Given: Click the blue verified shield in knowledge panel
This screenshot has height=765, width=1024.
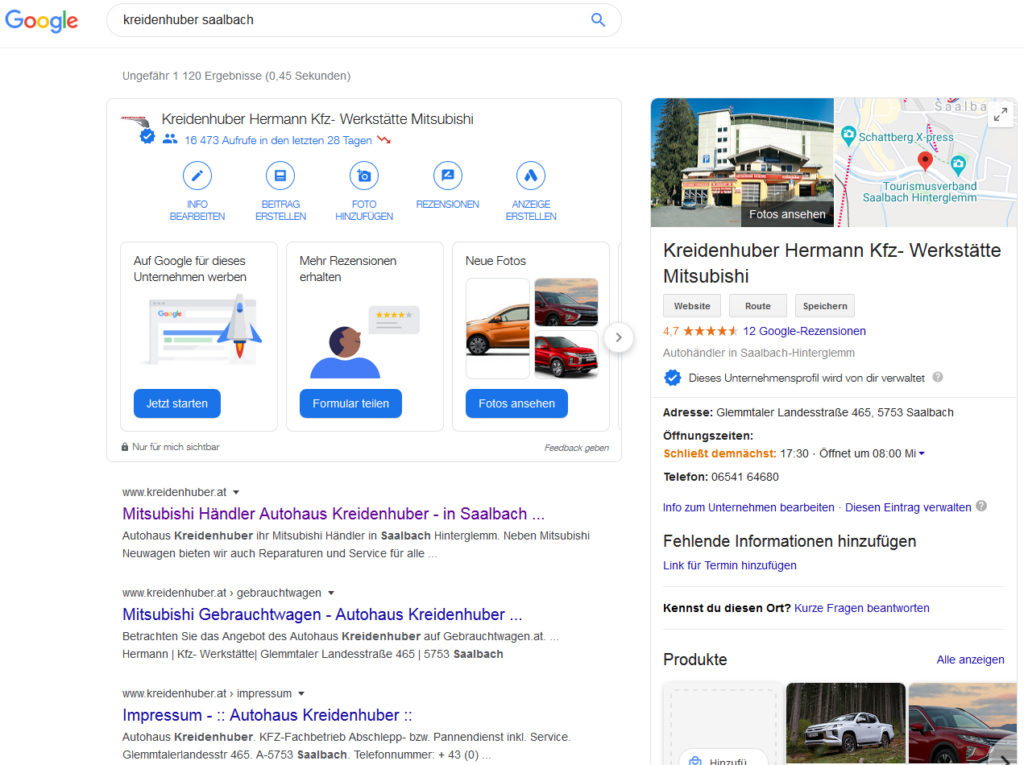Looking at the screenshot, I should (672, 378).
